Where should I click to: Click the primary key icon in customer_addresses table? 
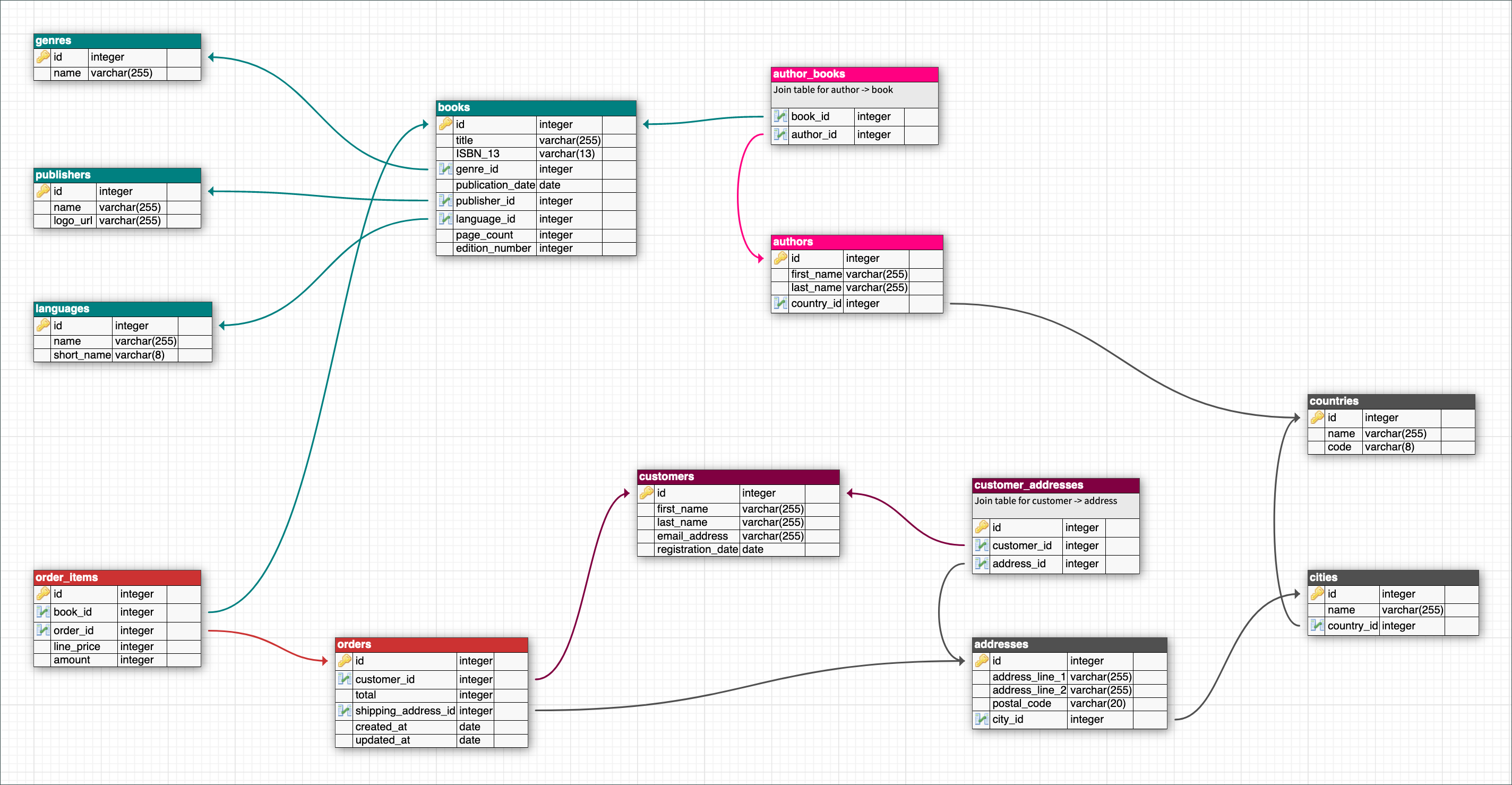tap(982, 527)
